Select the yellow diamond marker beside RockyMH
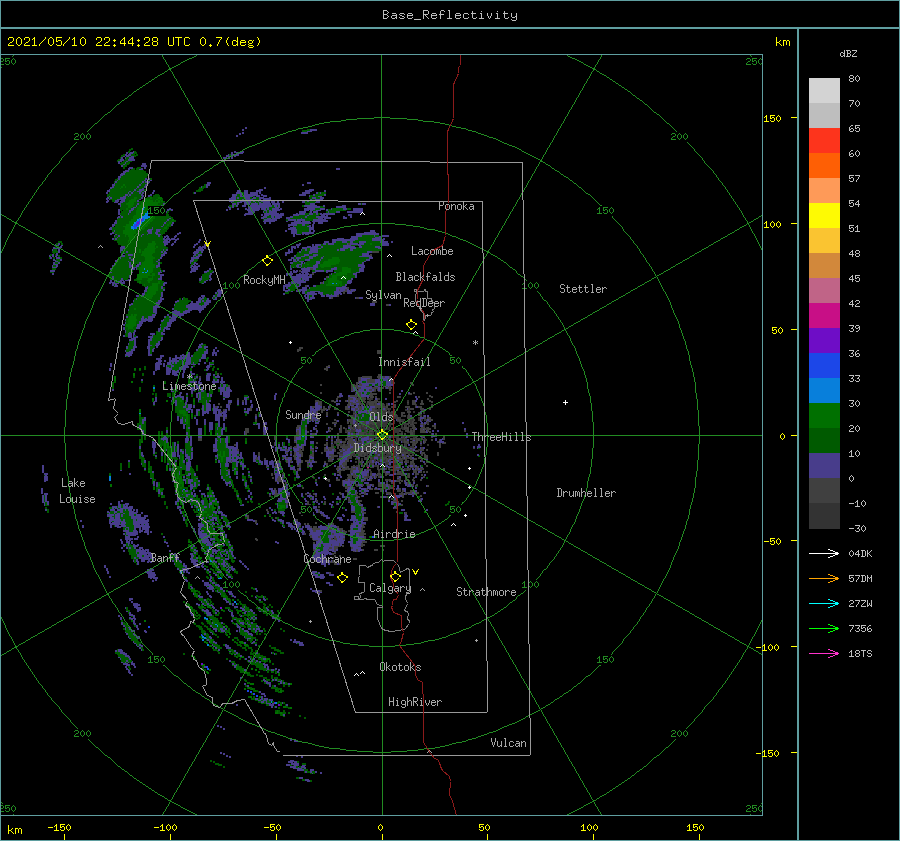 [x=267, y=261]
